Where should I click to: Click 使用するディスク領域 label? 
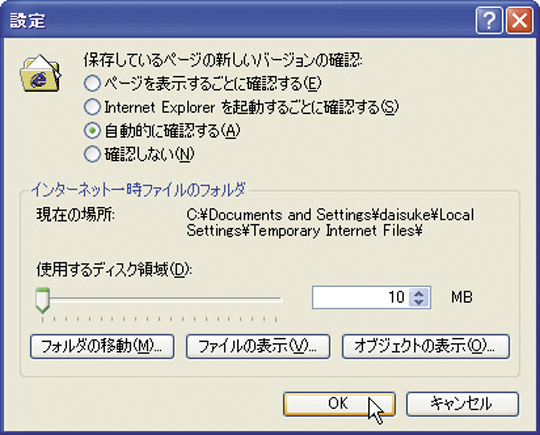click(114, 270)
